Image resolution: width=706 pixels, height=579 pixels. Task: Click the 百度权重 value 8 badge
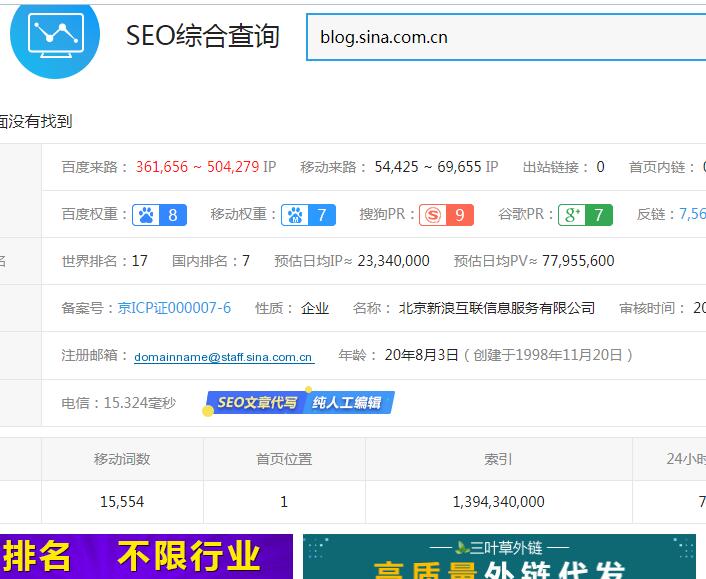(x=173, y=215)
